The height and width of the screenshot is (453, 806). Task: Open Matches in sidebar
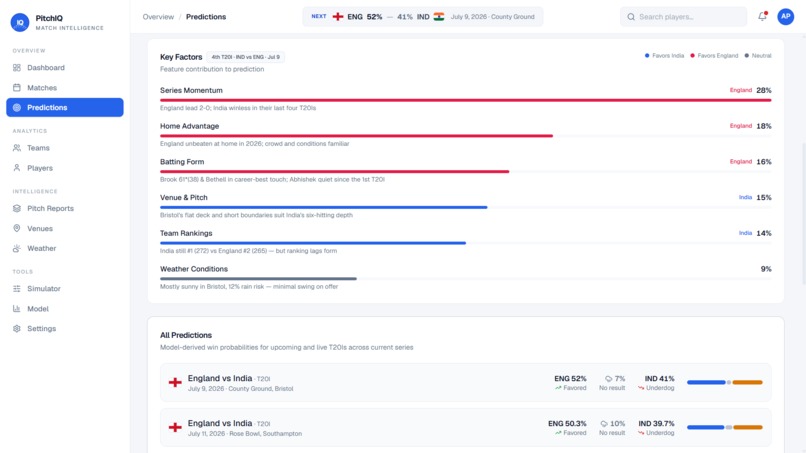point(65,88)
